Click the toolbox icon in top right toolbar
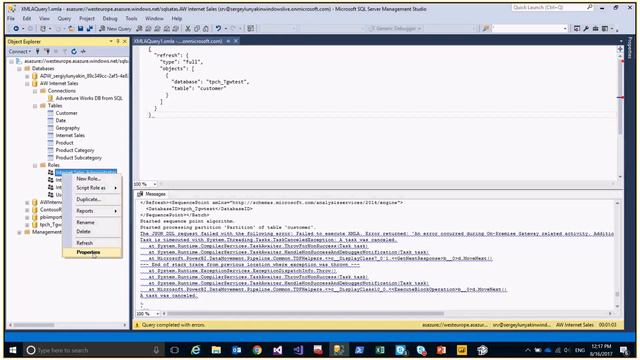Screen dimensions: 640x360 tap(596, 29)
